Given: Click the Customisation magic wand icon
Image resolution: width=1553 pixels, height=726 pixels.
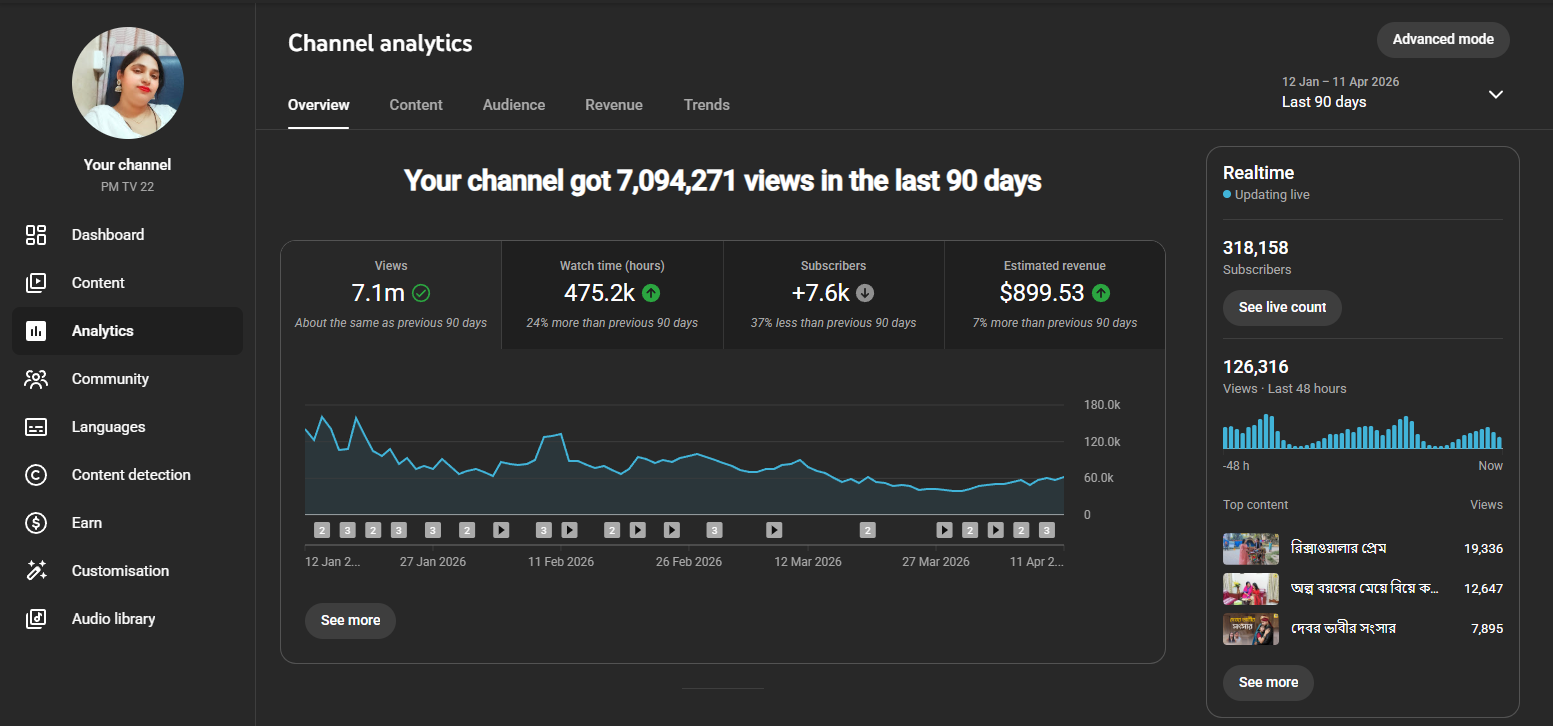Looking at the screenshot, I should [x=36, y=571].
